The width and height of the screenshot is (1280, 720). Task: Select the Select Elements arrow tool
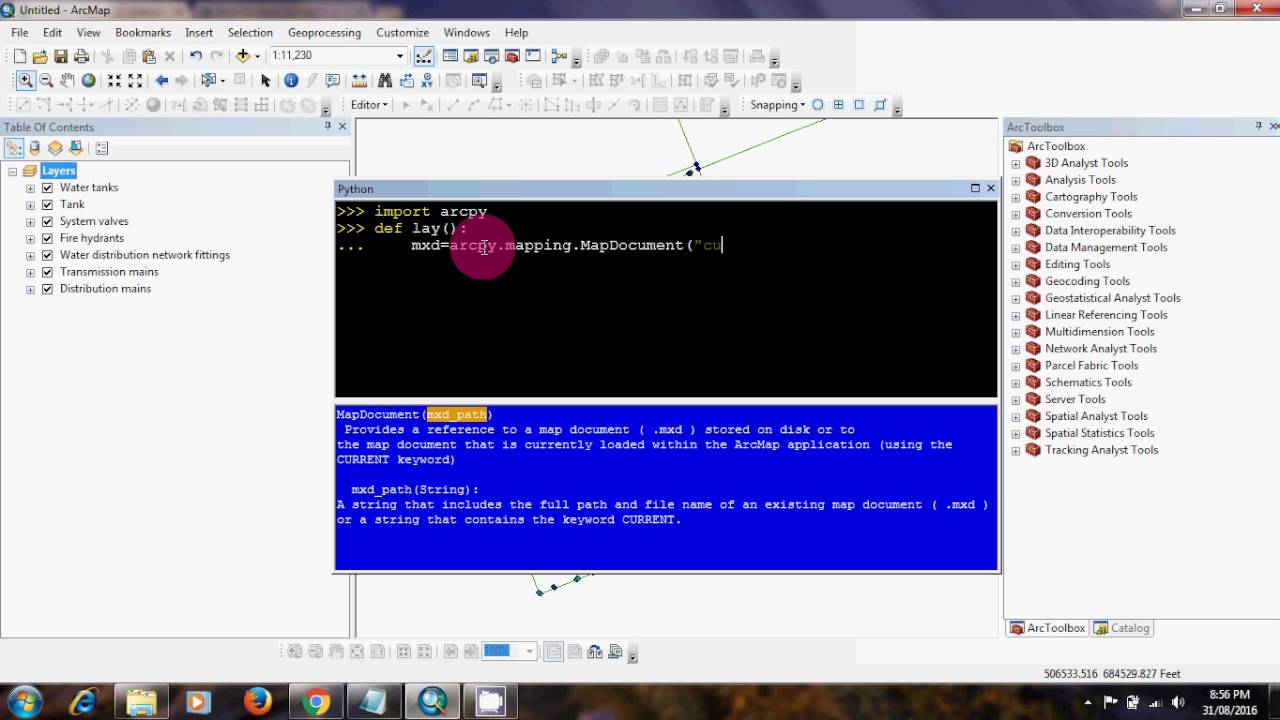click(x=265, y=81)
